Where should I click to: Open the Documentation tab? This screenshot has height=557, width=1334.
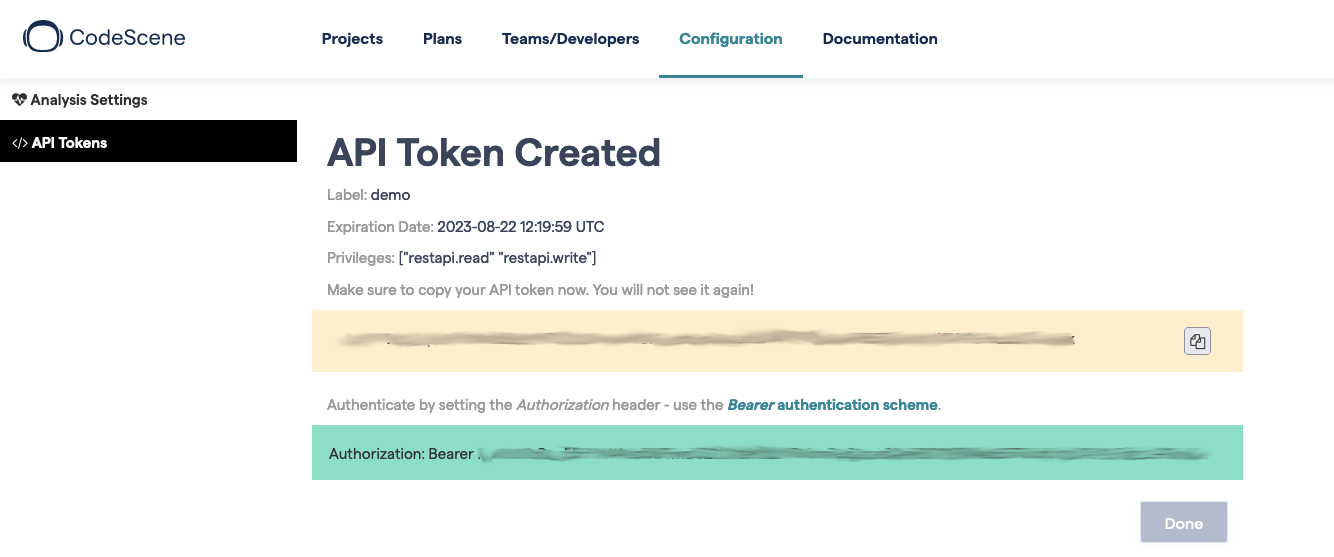coord(880,39)
